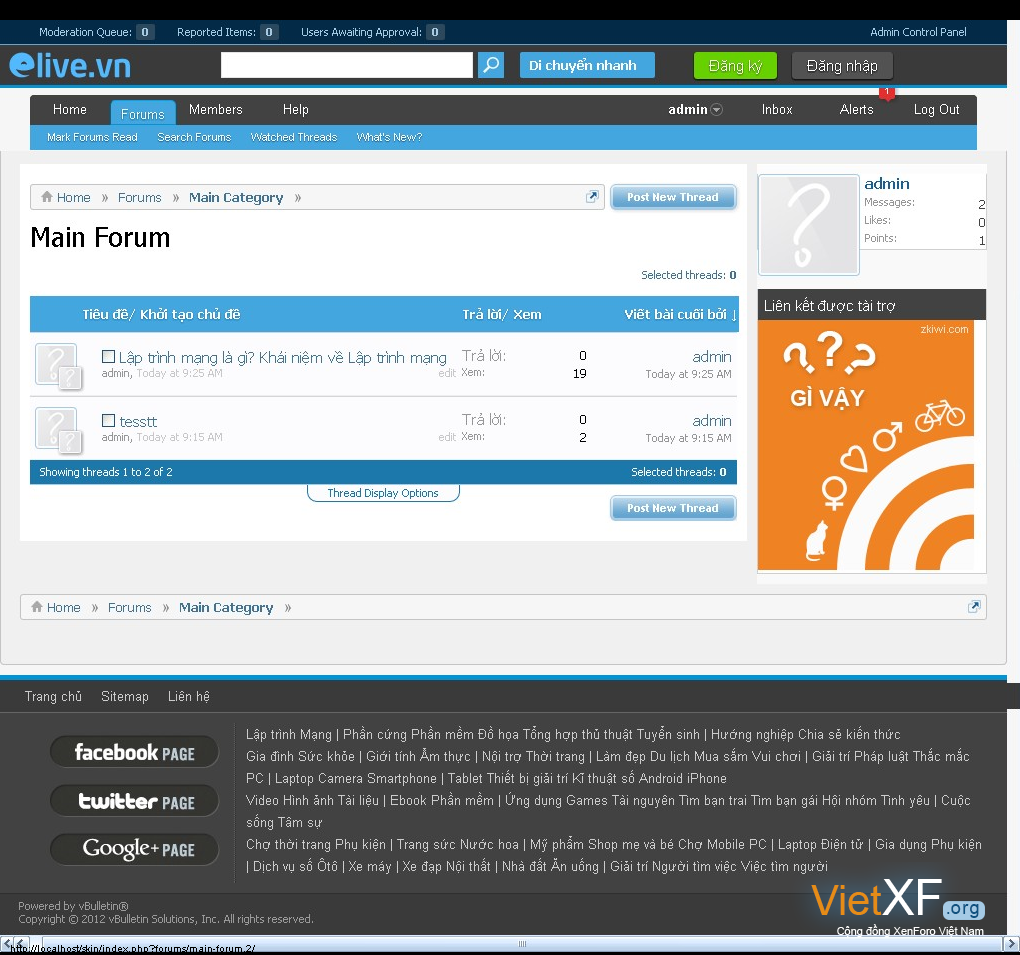This screenshot has height=955, width=1020.
Task: Expand the admin account dropdown arrow
Action: click(716, 109)
